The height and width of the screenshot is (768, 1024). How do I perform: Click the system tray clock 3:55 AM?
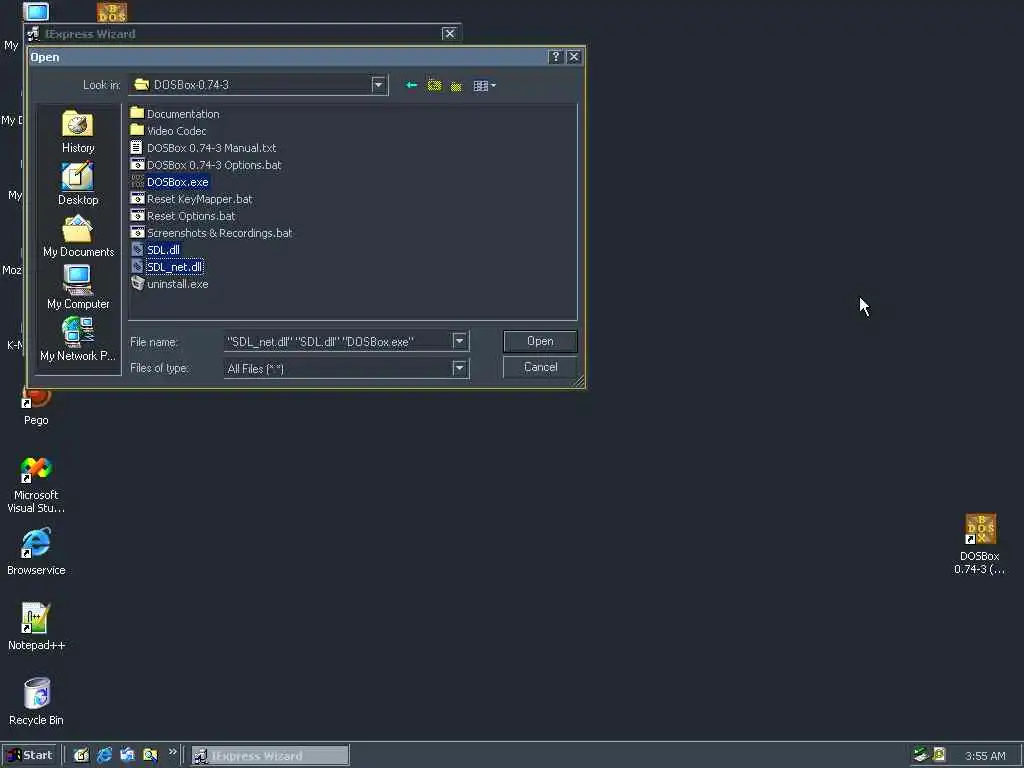(x=985, y=756)
